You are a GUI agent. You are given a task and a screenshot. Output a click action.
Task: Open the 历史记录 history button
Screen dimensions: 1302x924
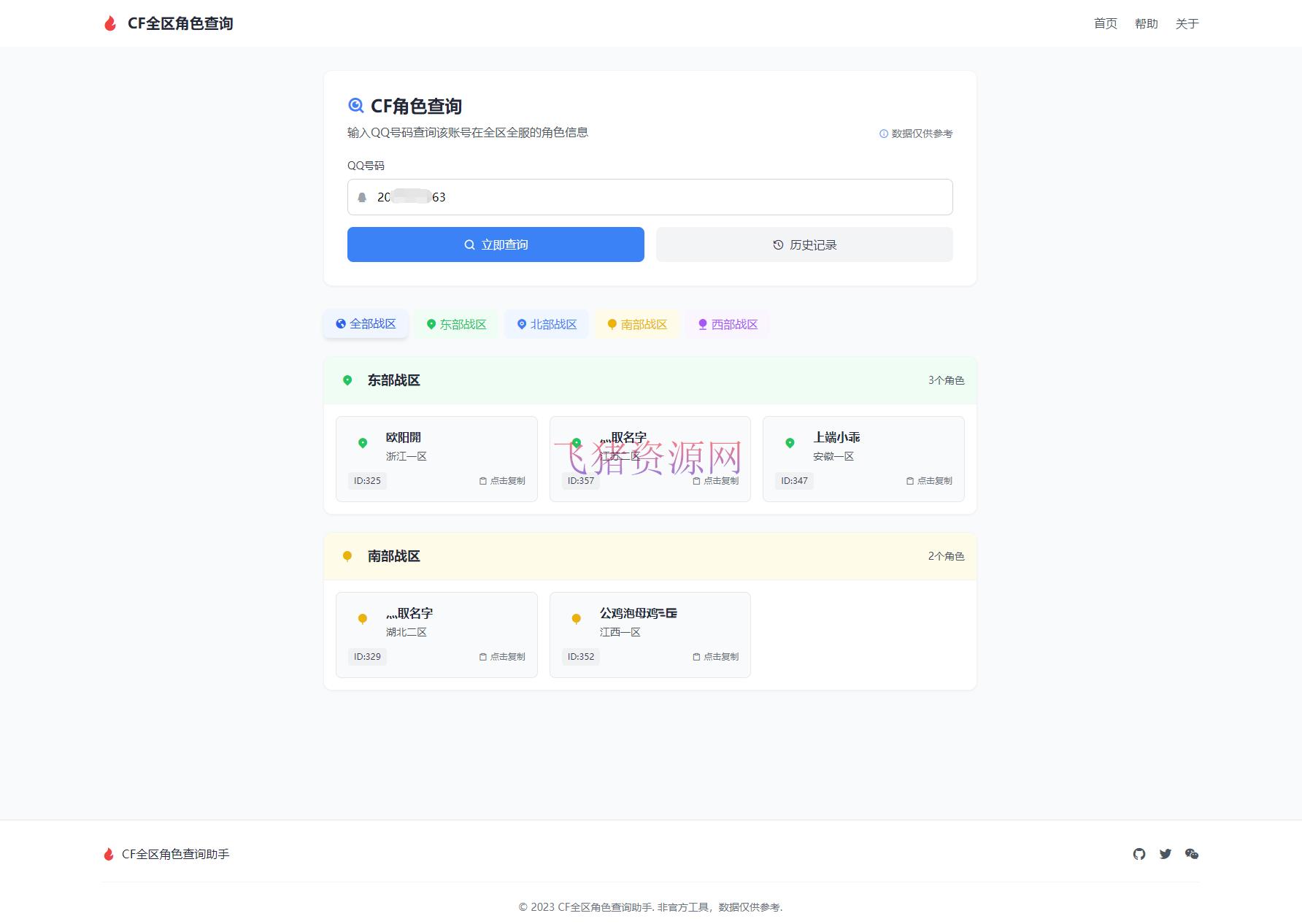click(x=804, y=245)
